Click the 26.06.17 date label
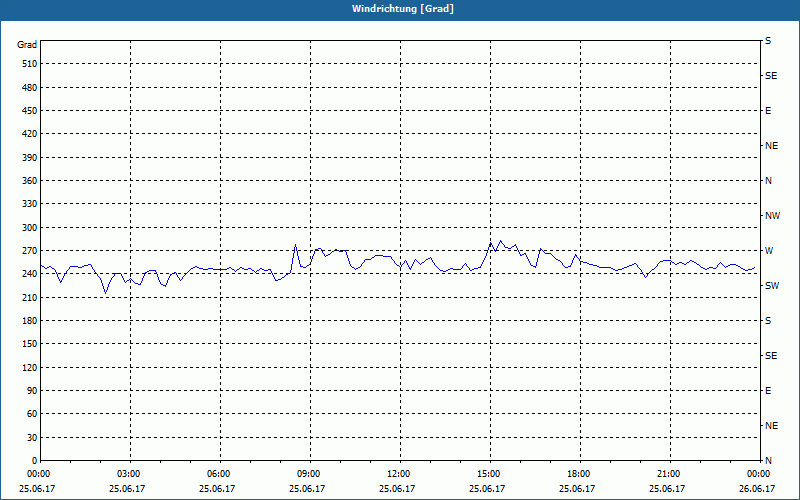The image size is (800, 500). click(x=757, y=488)
